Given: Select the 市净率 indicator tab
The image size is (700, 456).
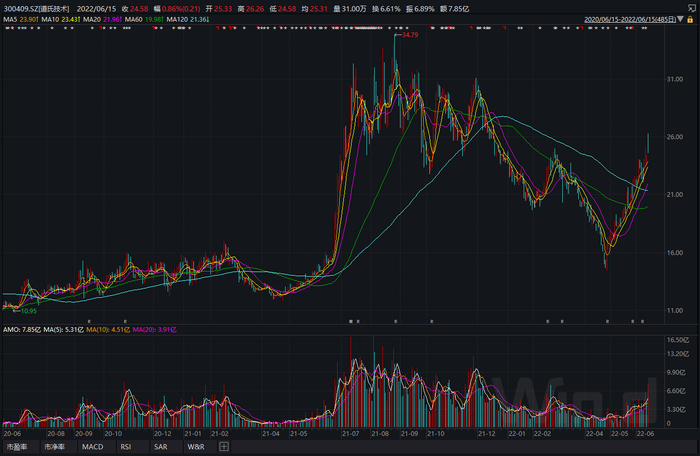Looking at the screenshot, I should point(54,447).
